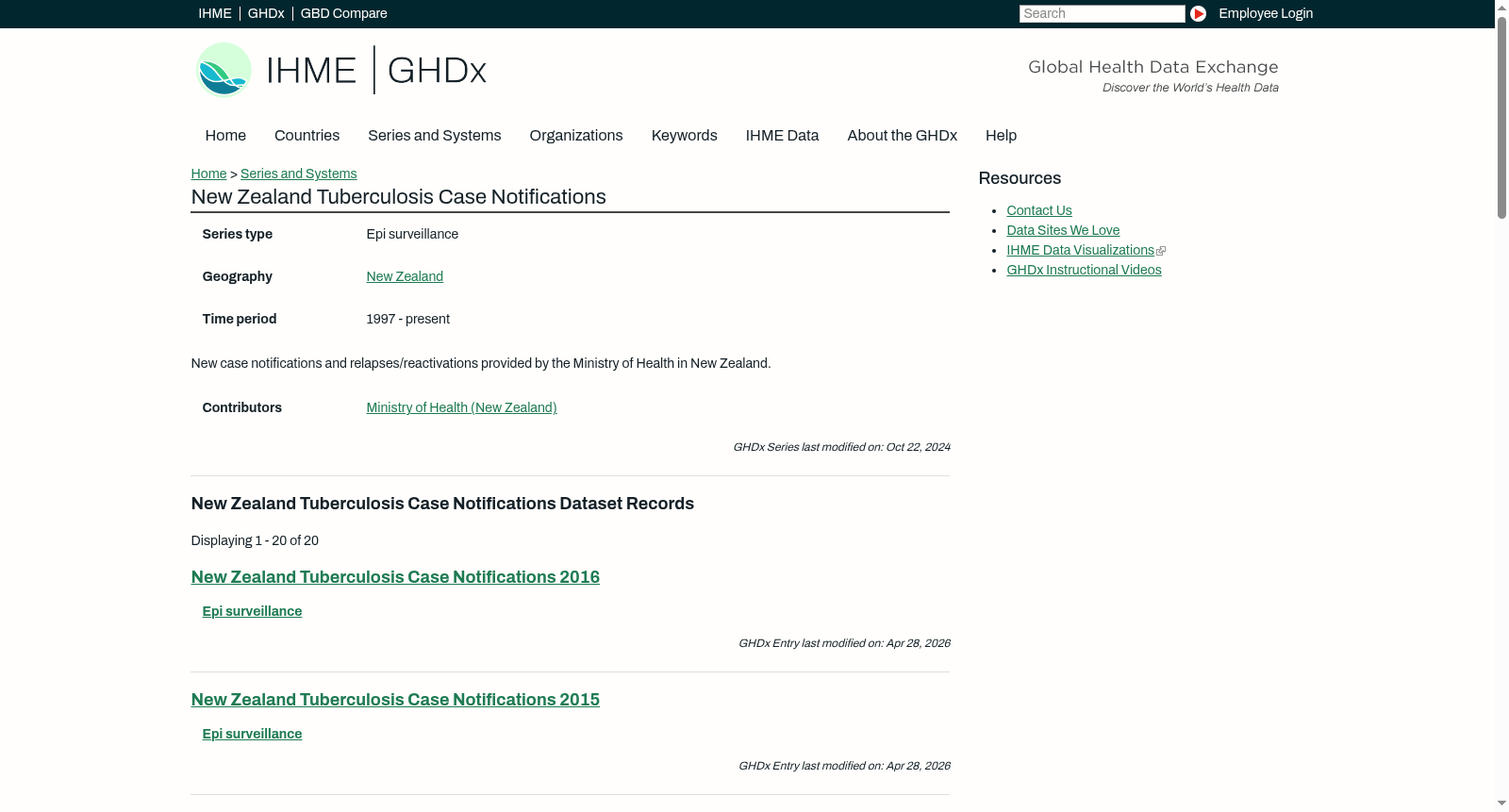Open GBD Compare in top bar
Image resolution: width=1509 pixels, height=812 pixels.
point(343,13)
